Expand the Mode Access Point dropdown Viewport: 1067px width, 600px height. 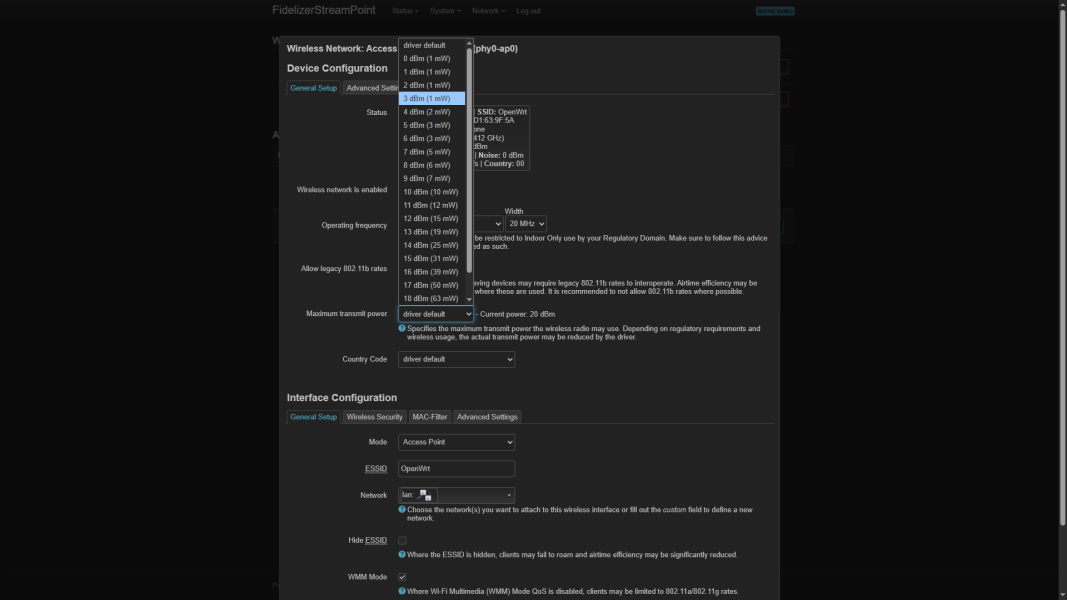click(x=456, y=442)
